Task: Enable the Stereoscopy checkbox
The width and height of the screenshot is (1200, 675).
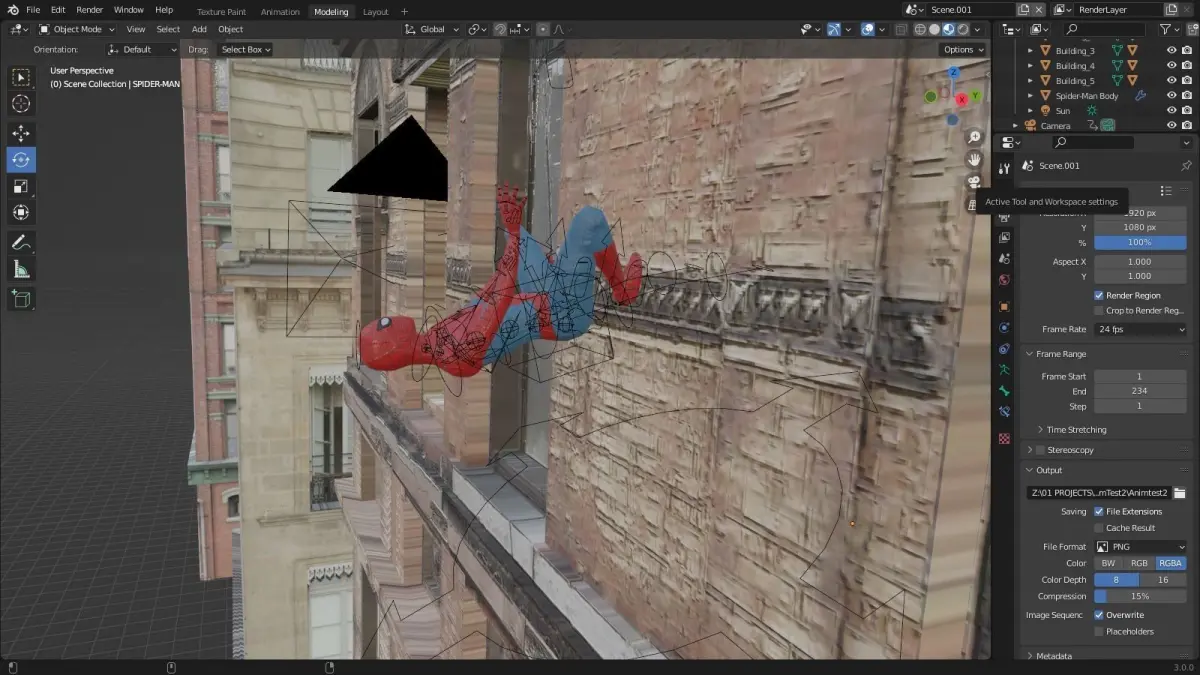Action: pyautogui.click(x=1040, y=450)
